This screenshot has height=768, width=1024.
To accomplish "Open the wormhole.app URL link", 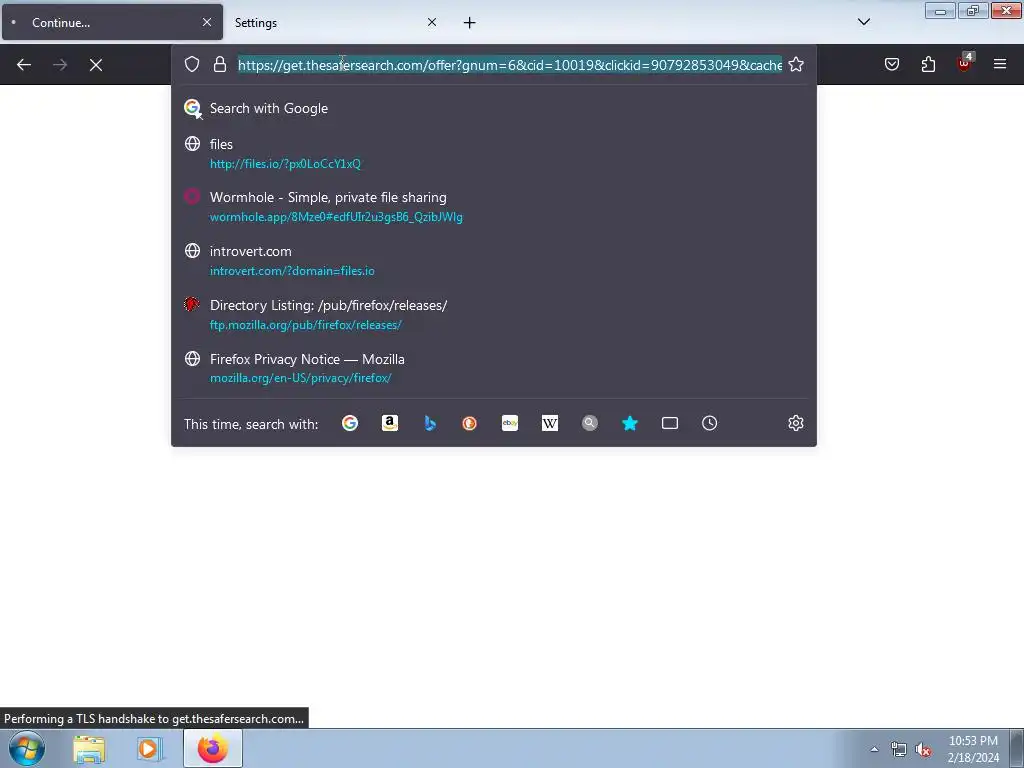I will pyautogui.click(x=336, y=217).
